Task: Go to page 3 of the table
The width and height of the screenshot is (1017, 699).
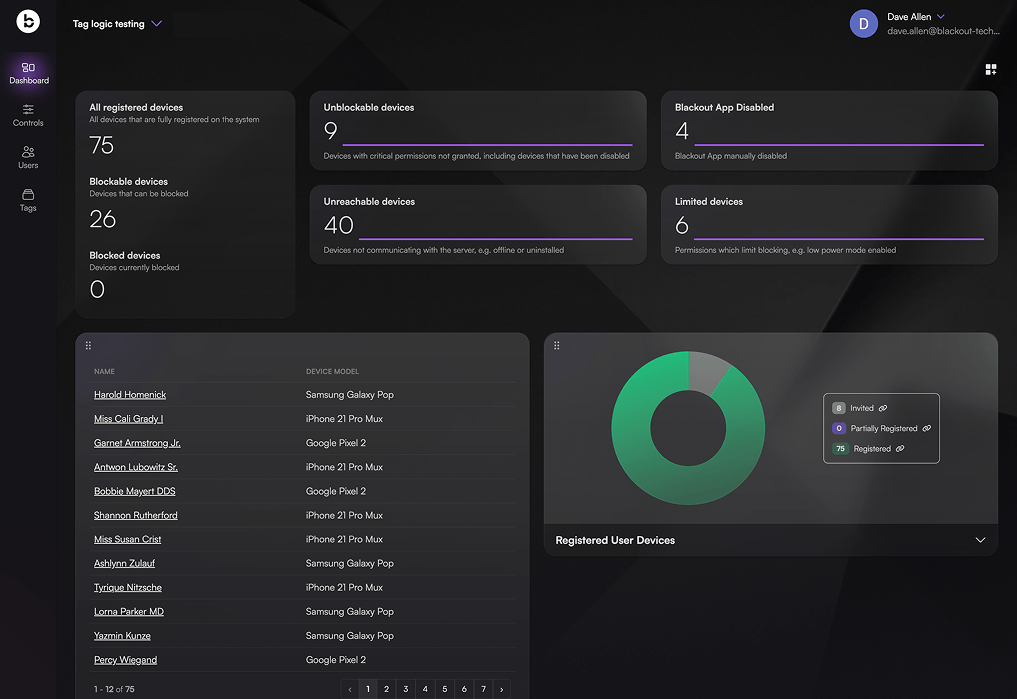Action: pos(405,689)
